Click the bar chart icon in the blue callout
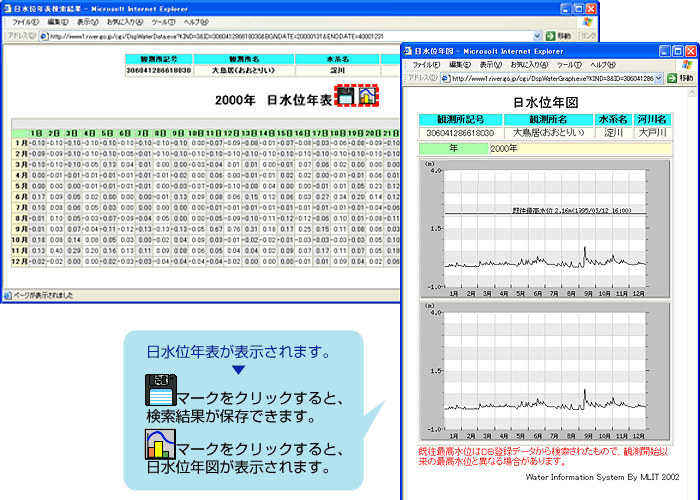The image size is (700, 500). (160, 444)
